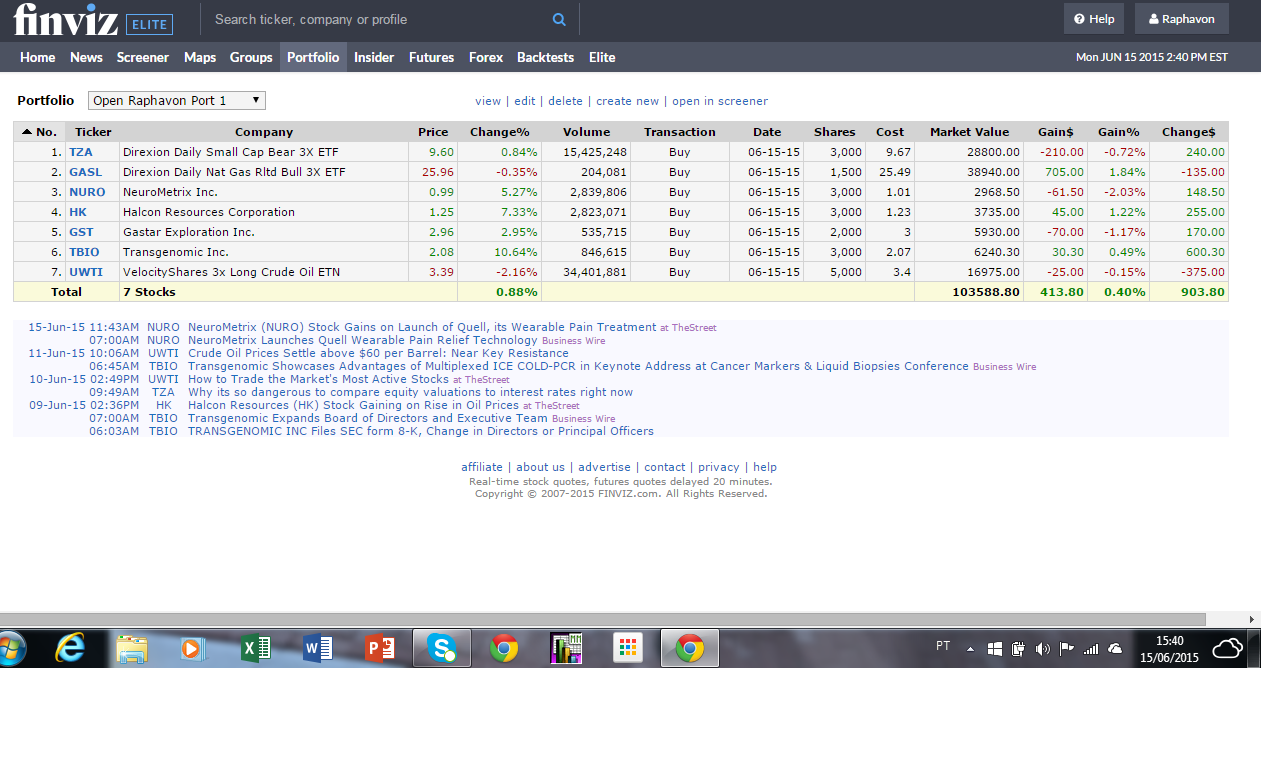Click the 'open in screener' link
The height and width of the screenshot is (768, 1280).
719,101
